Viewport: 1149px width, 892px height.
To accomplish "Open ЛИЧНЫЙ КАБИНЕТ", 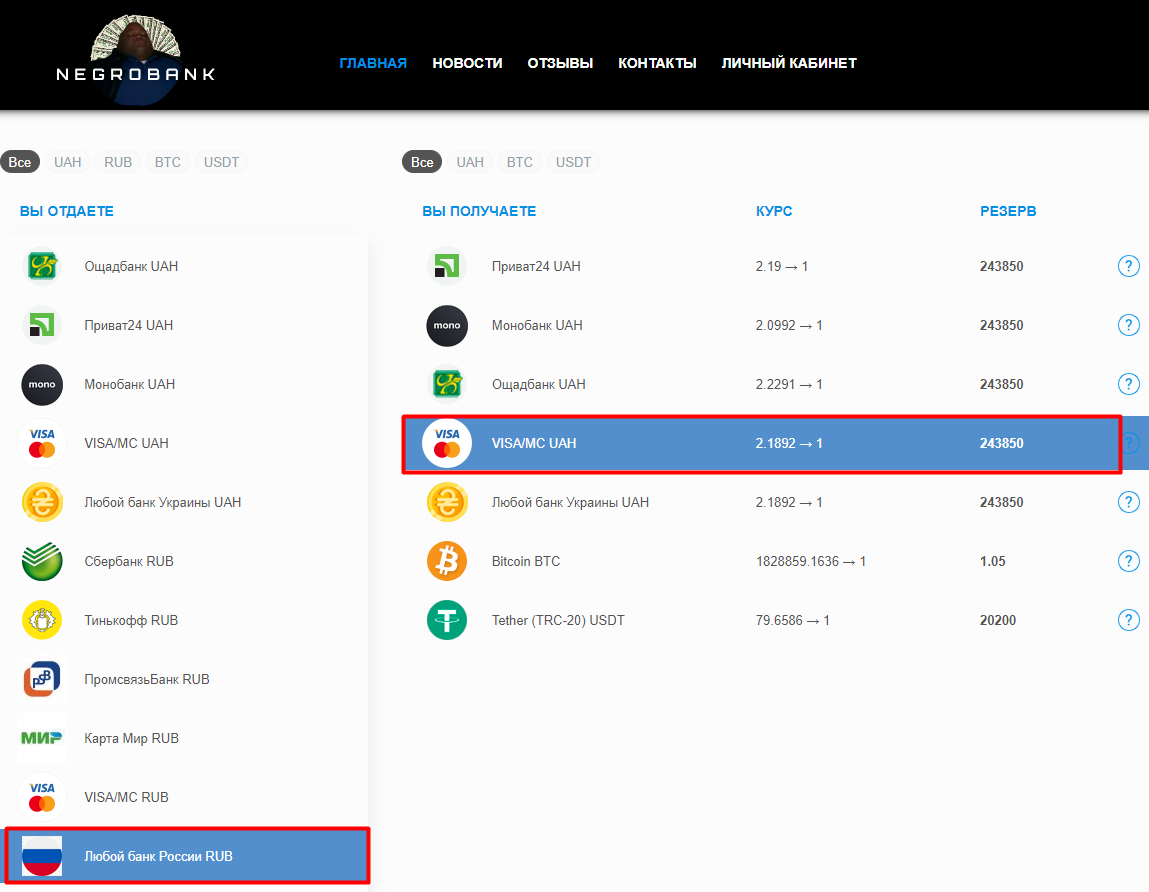I will (789, 63).
